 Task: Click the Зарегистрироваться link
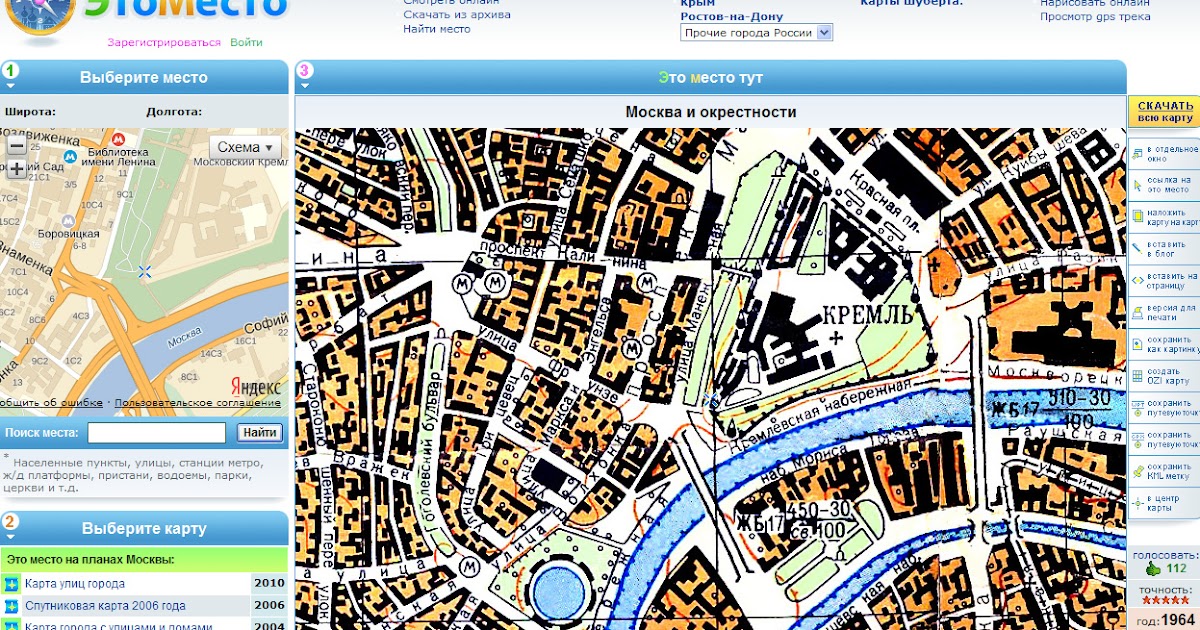coord(164,43)
